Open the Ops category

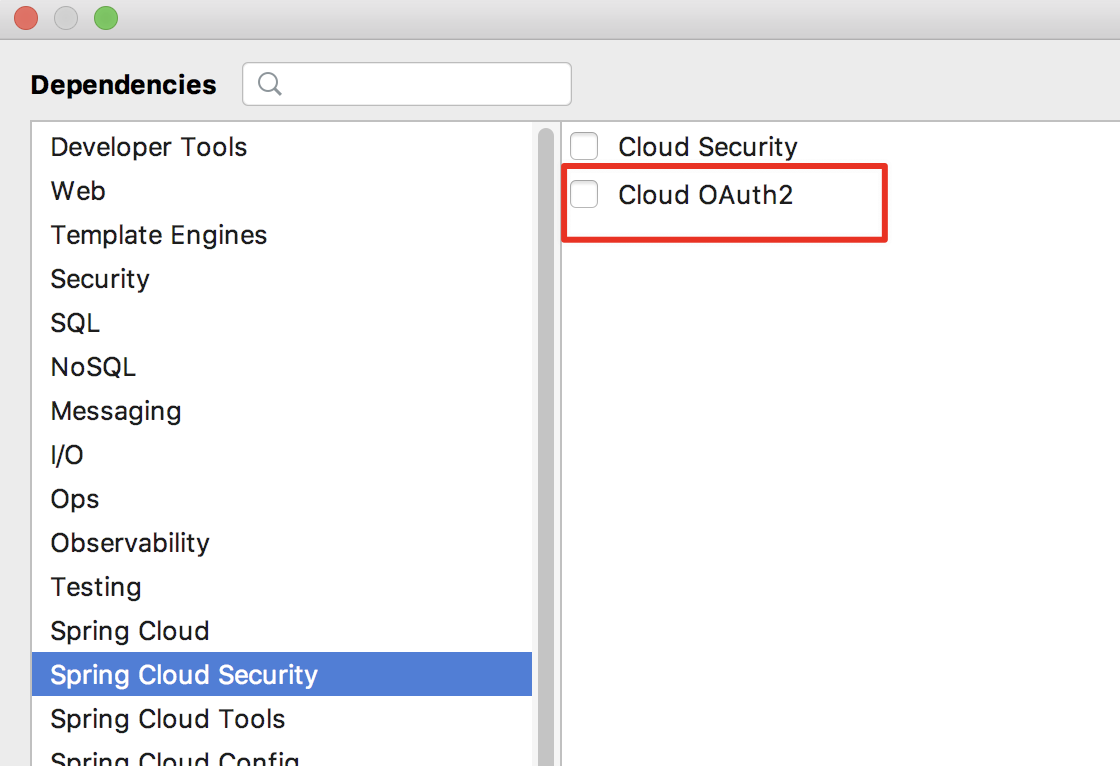(x=75, y=499)
